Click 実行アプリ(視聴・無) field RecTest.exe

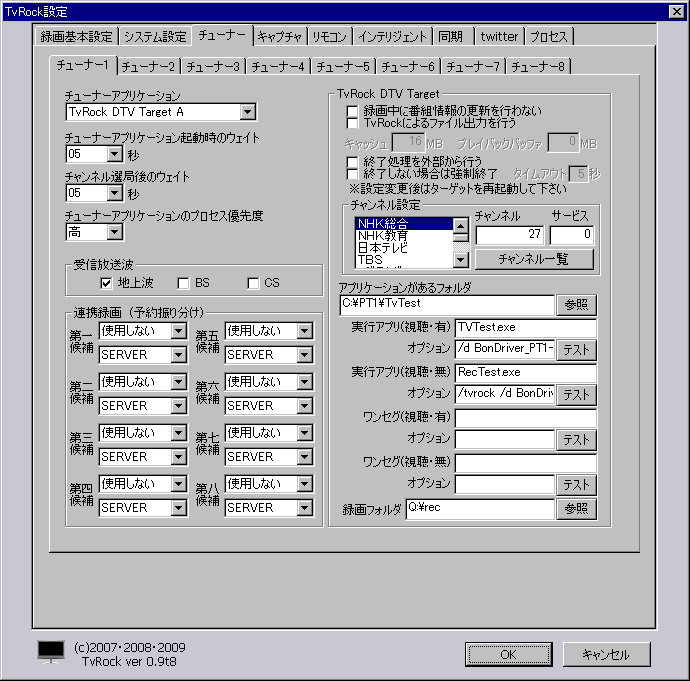pos(525,373)
